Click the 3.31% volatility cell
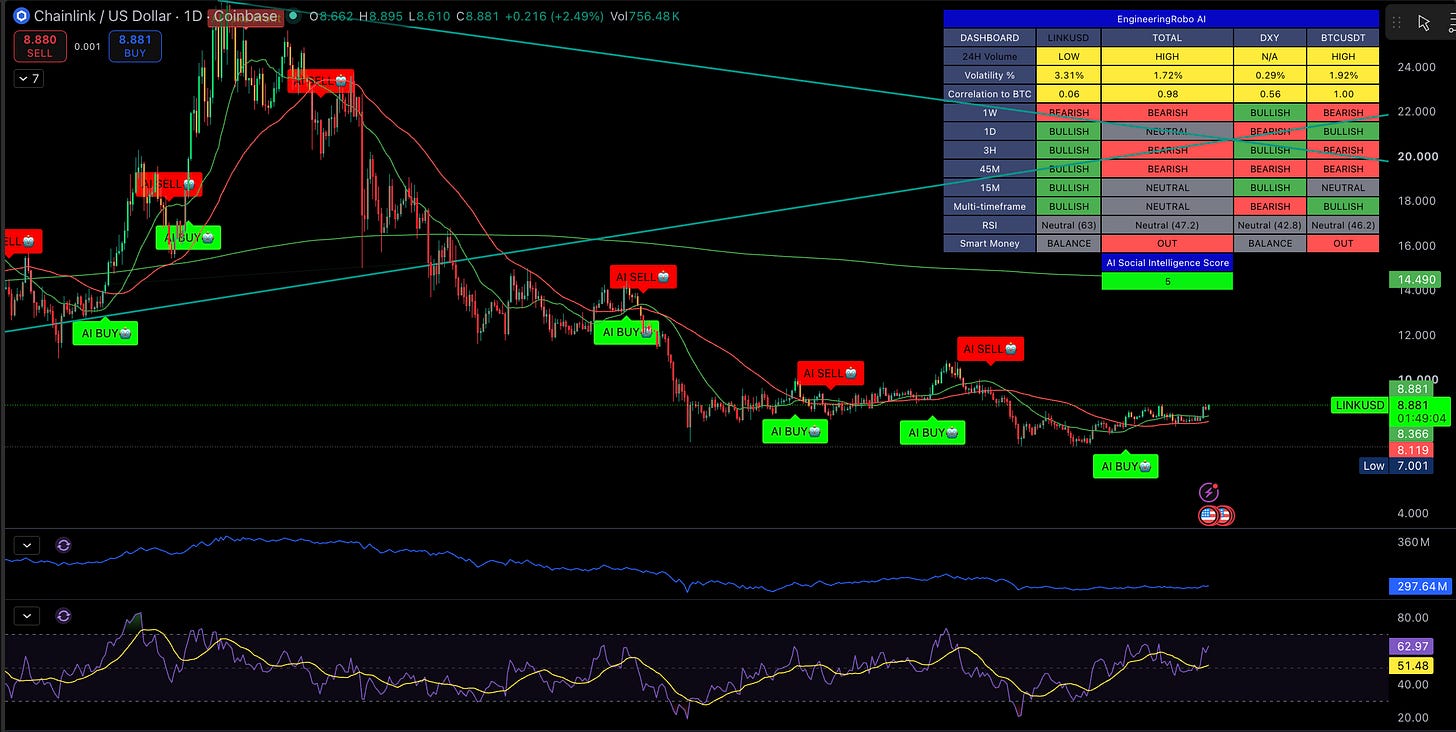The height and width of the screenshot is (732, 1456). [x=1069, y=75]
